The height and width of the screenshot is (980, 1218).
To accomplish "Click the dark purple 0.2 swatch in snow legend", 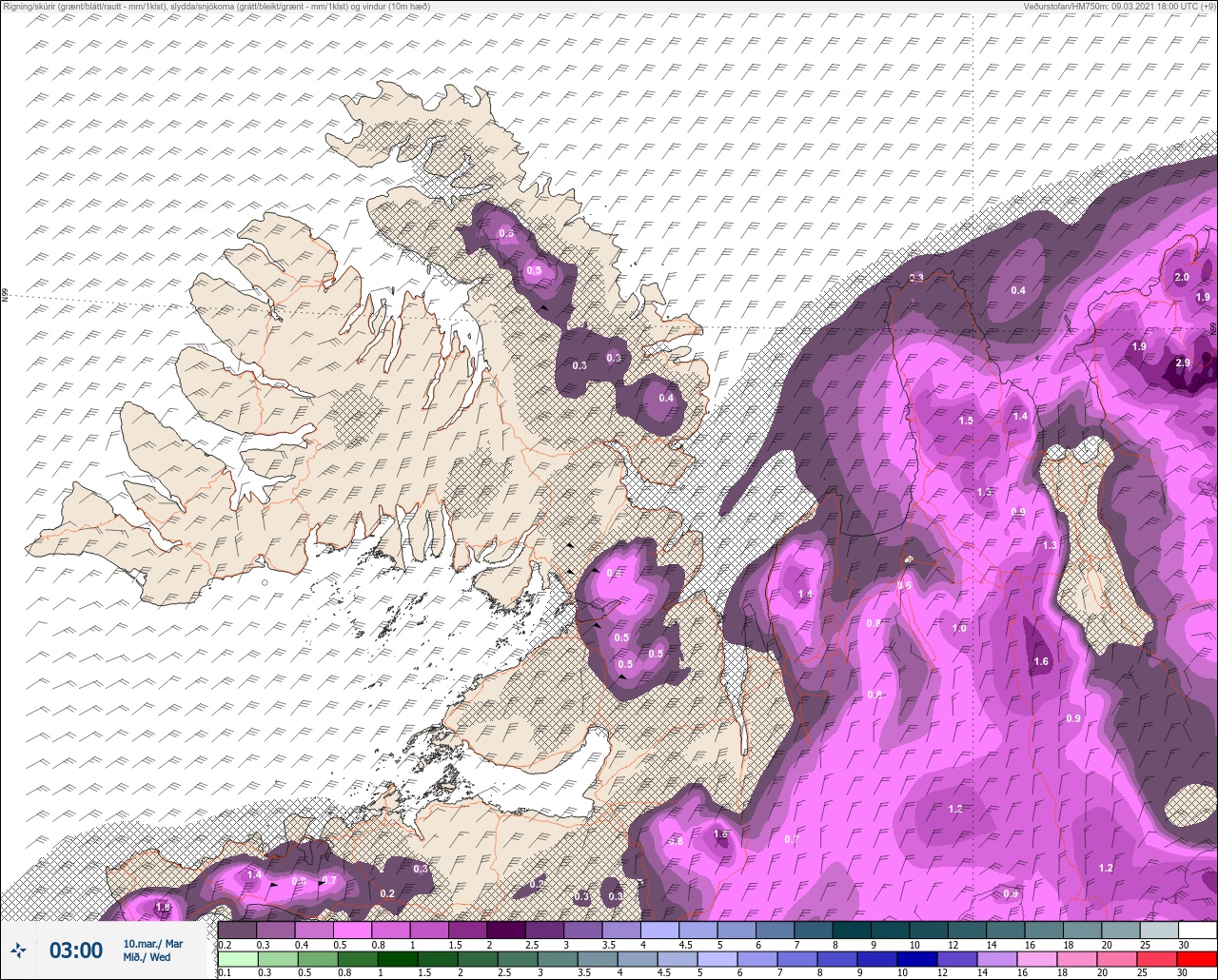I will (237, 930).
